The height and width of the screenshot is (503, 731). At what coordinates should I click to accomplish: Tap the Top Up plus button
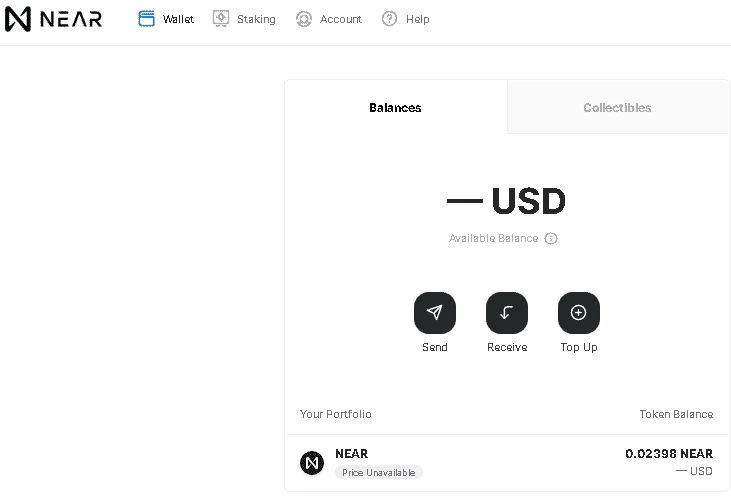tap(579, 313)
